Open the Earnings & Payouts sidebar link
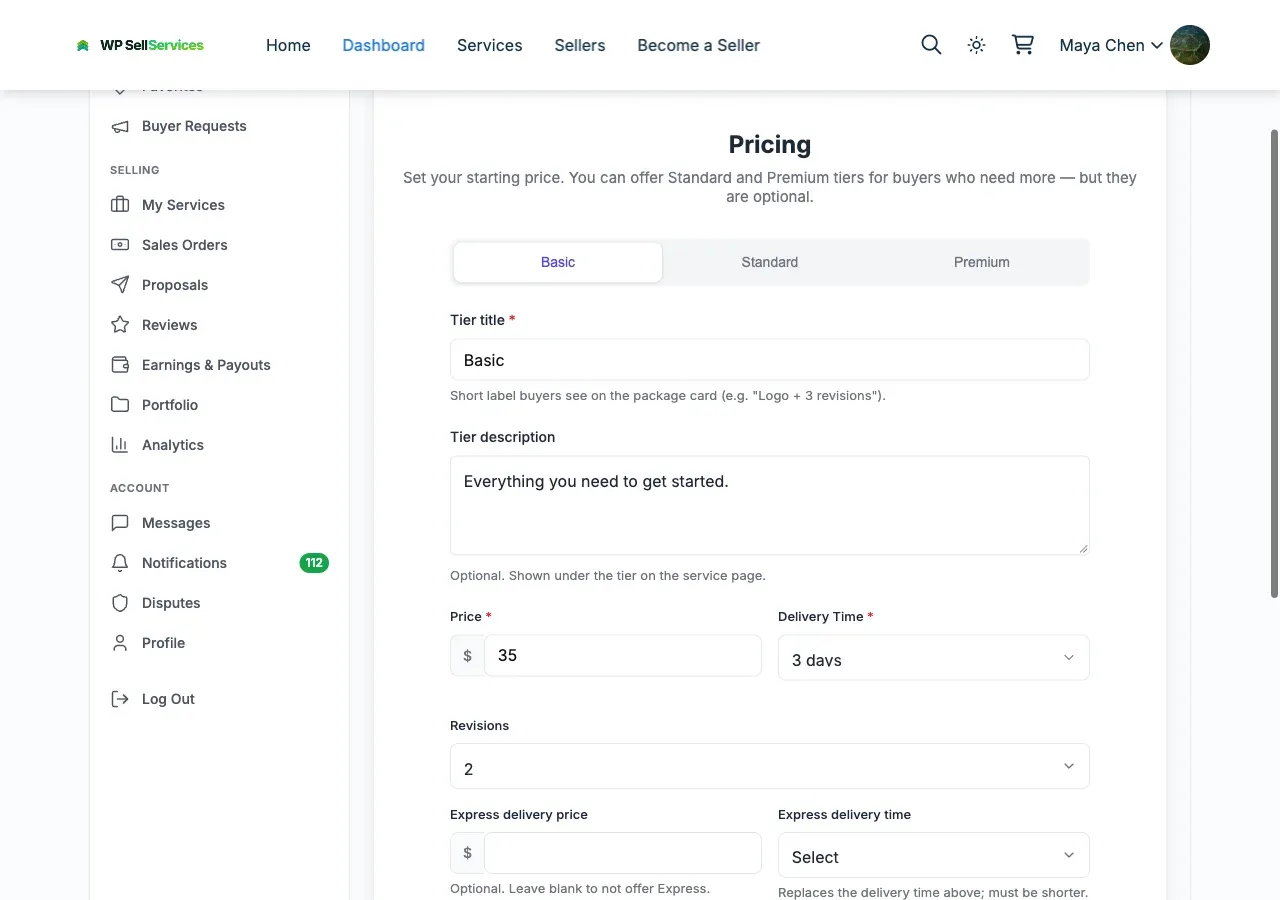The image size is (1280, 900). tap(219, 365)
